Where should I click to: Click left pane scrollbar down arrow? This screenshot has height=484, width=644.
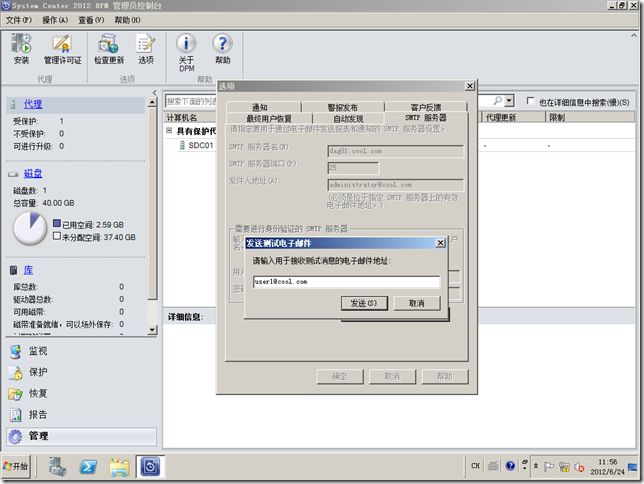[152, 330]
